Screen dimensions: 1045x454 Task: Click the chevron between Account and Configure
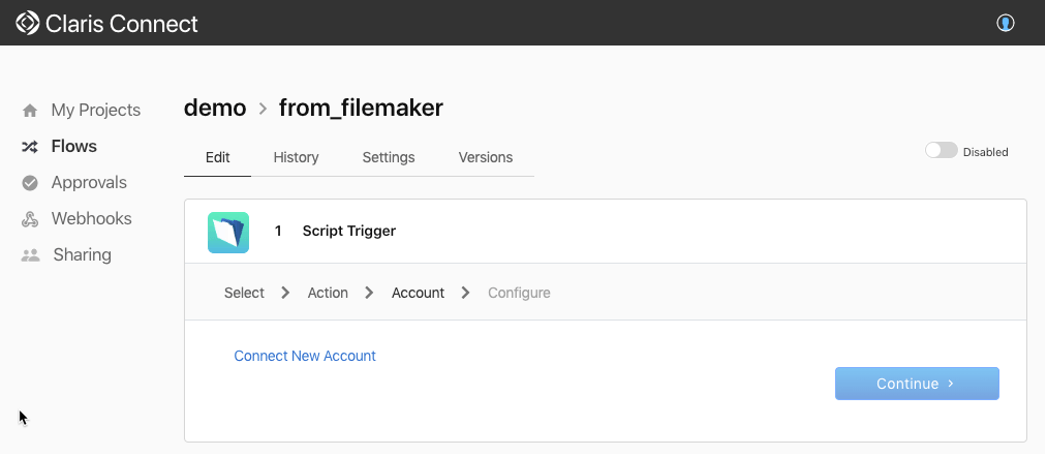point(466,293)
